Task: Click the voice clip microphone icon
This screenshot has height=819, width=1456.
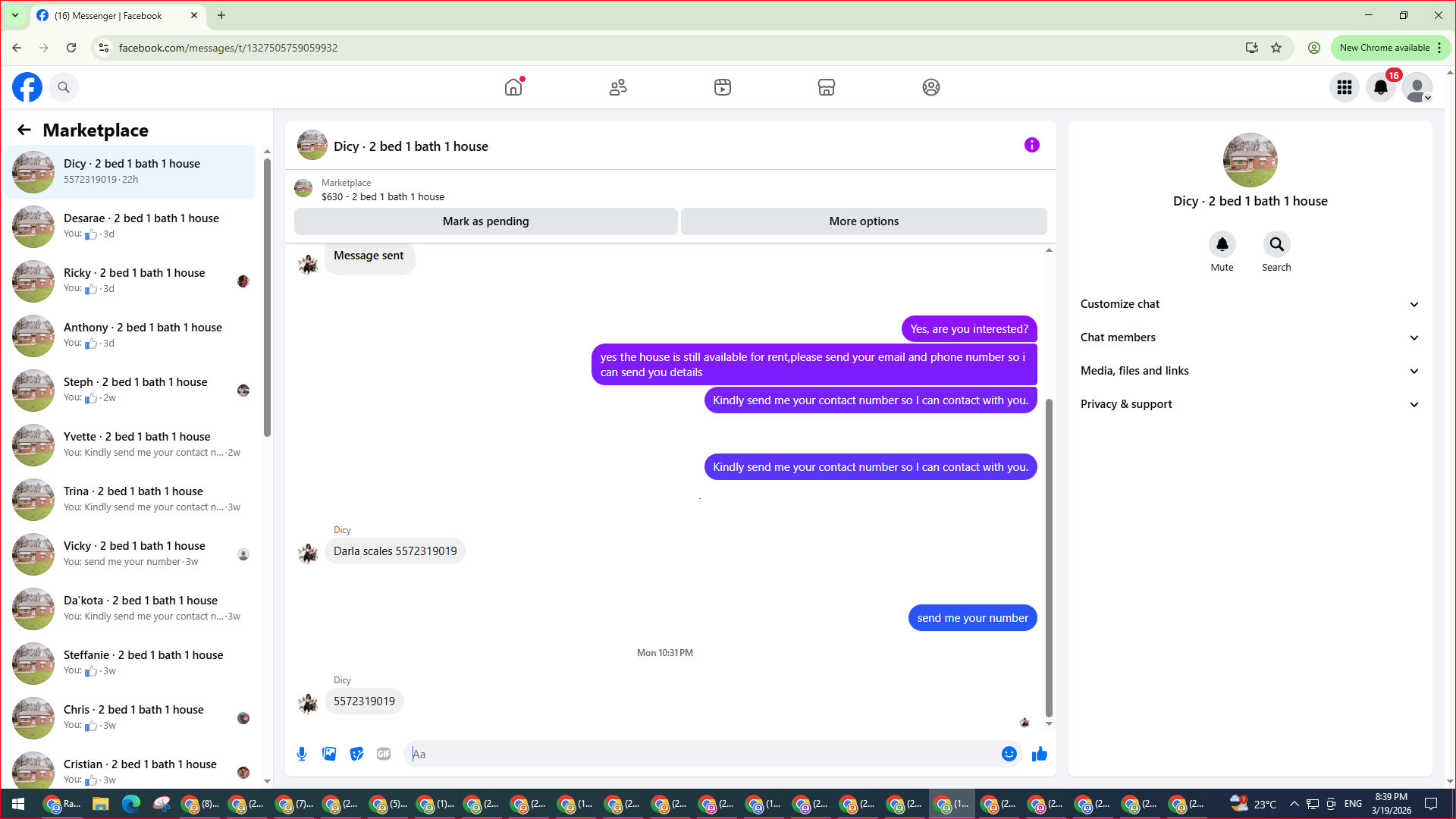Action: click(302, 754)
